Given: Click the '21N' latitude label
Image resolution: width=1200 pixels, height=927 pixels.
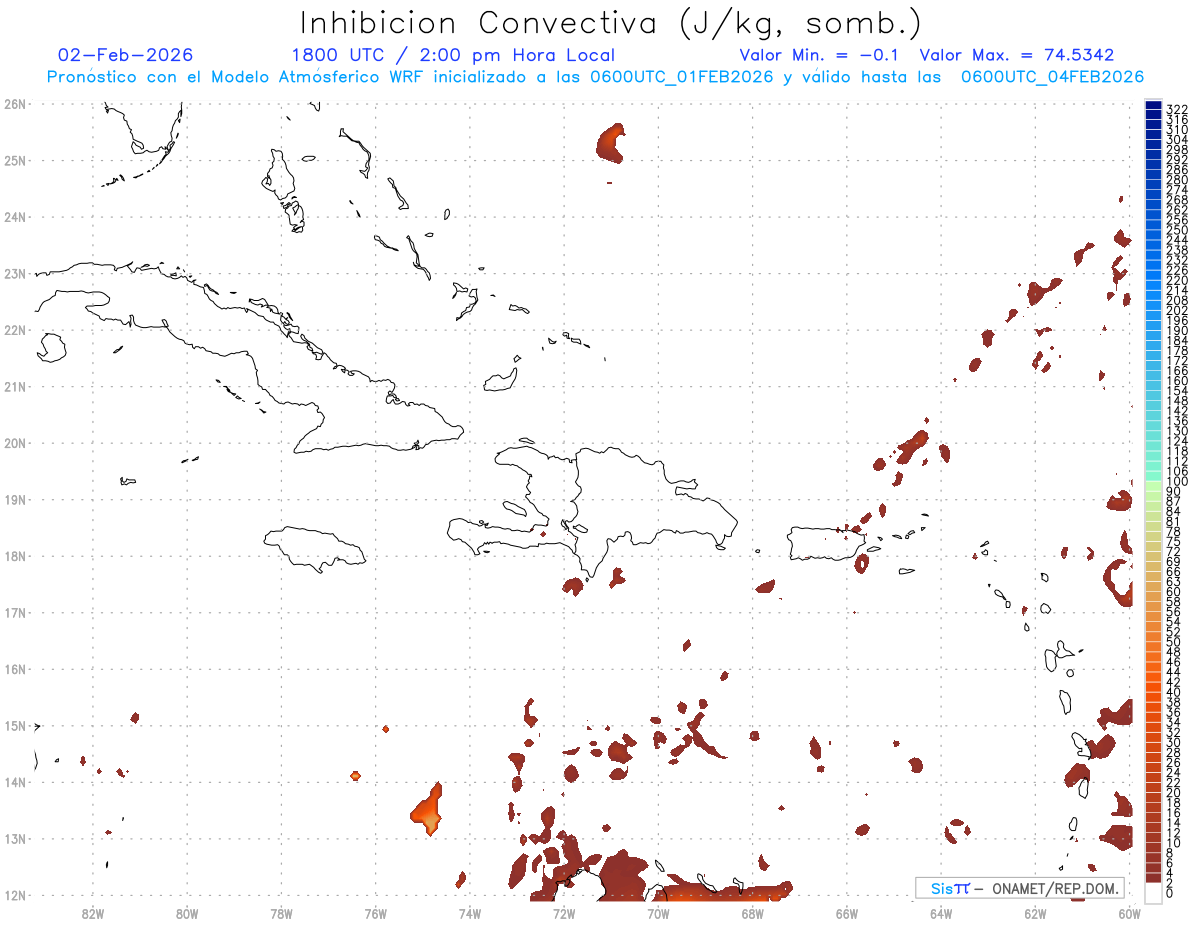Looking at the screenshot, I should [x=15, y=386].
